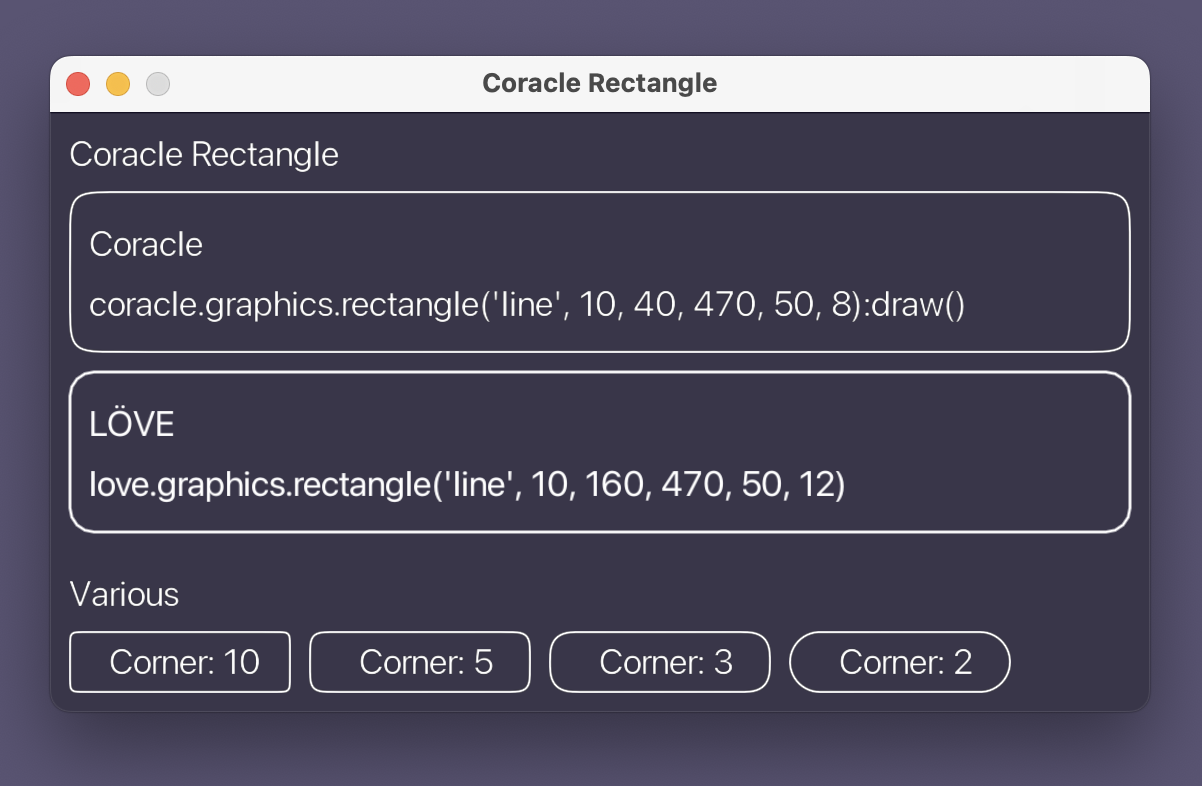Click the LÖVE label in second box
The width and height of the screenshot is (1202, 786).
tap(132, 425)
